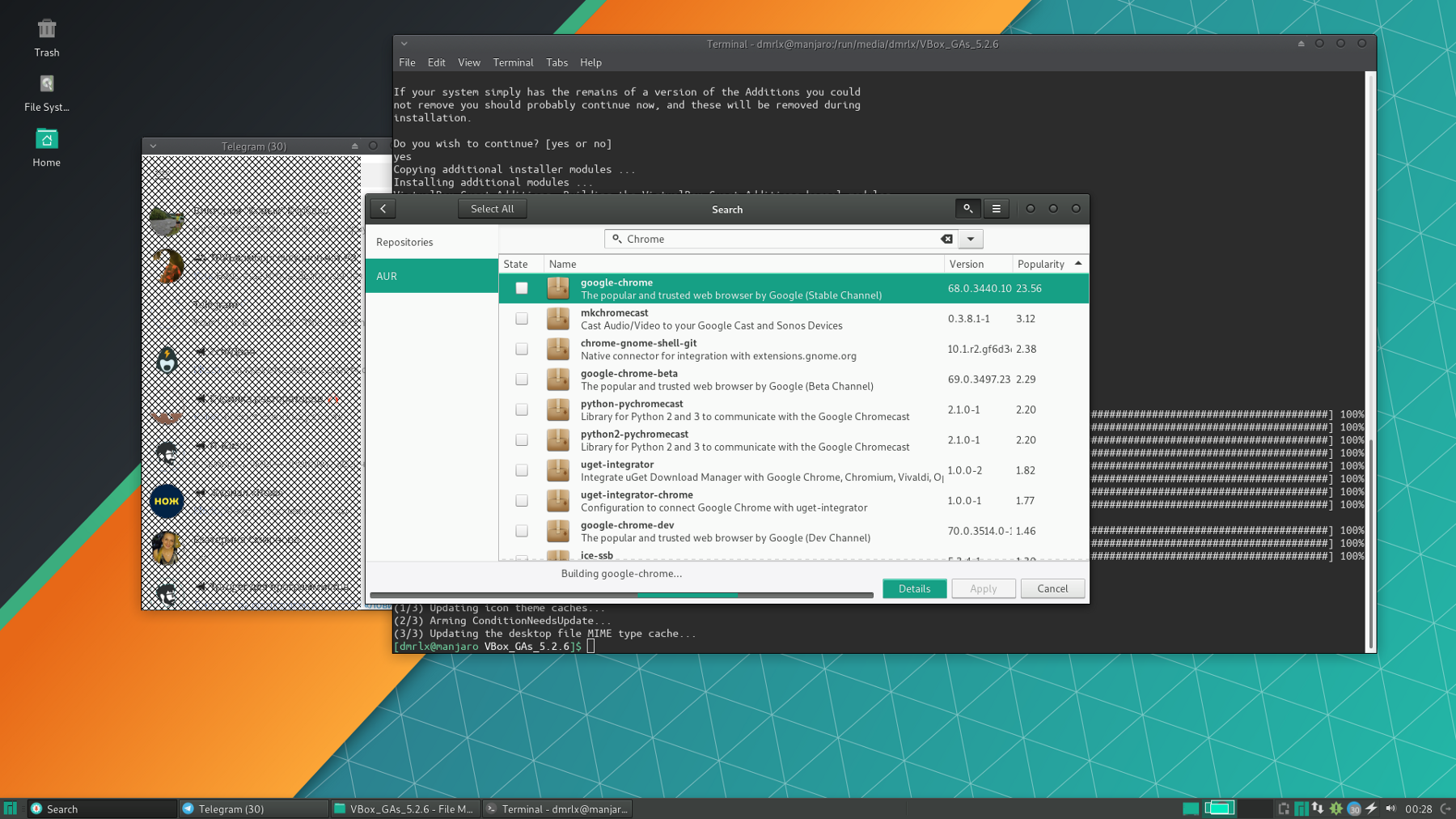
Task: Click the network arrows tray icon
Action: (1318, 808)
